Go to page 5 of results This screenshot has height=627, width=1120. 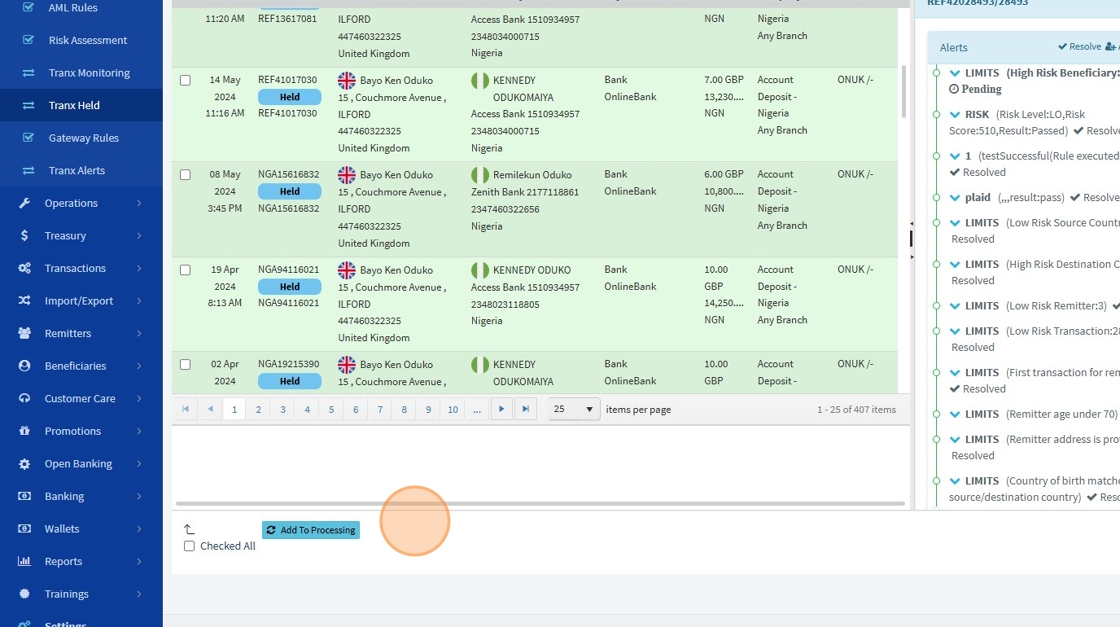click(331, 409)
